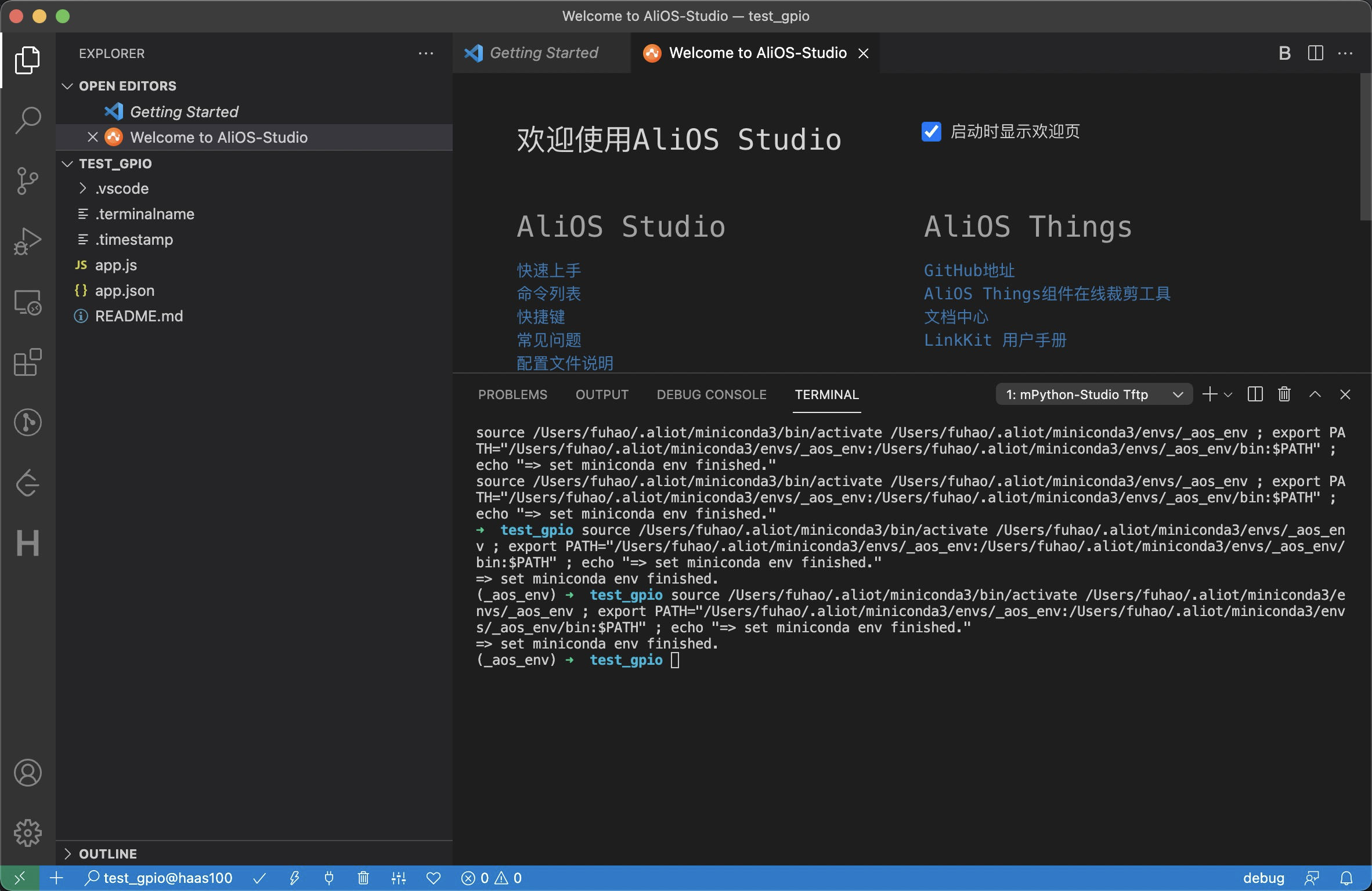
Task: Click the heart icon in status bar
Action: pos(434,878)
